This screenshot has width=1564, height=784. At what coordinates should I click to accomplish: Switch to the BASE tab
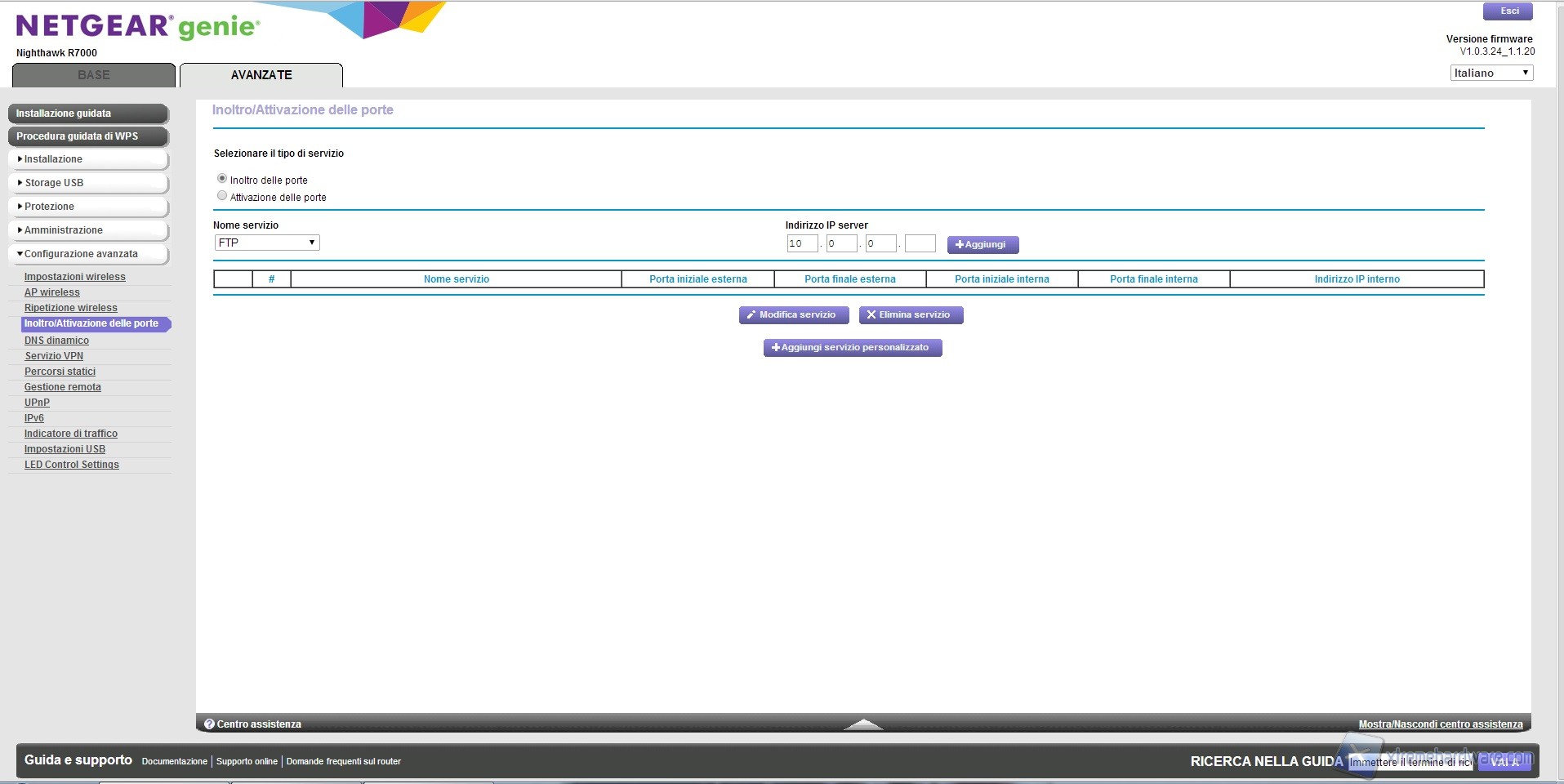pyautogui.click(x=94, y=75)
